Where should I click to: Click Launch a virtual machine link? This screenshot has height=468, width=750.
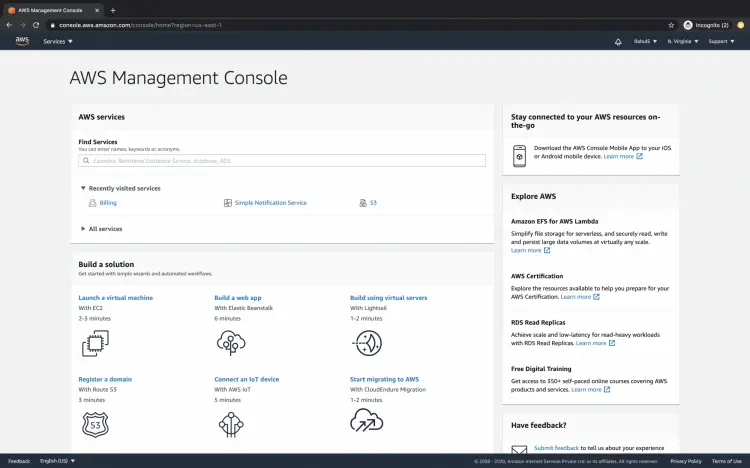tap(116, 298)
